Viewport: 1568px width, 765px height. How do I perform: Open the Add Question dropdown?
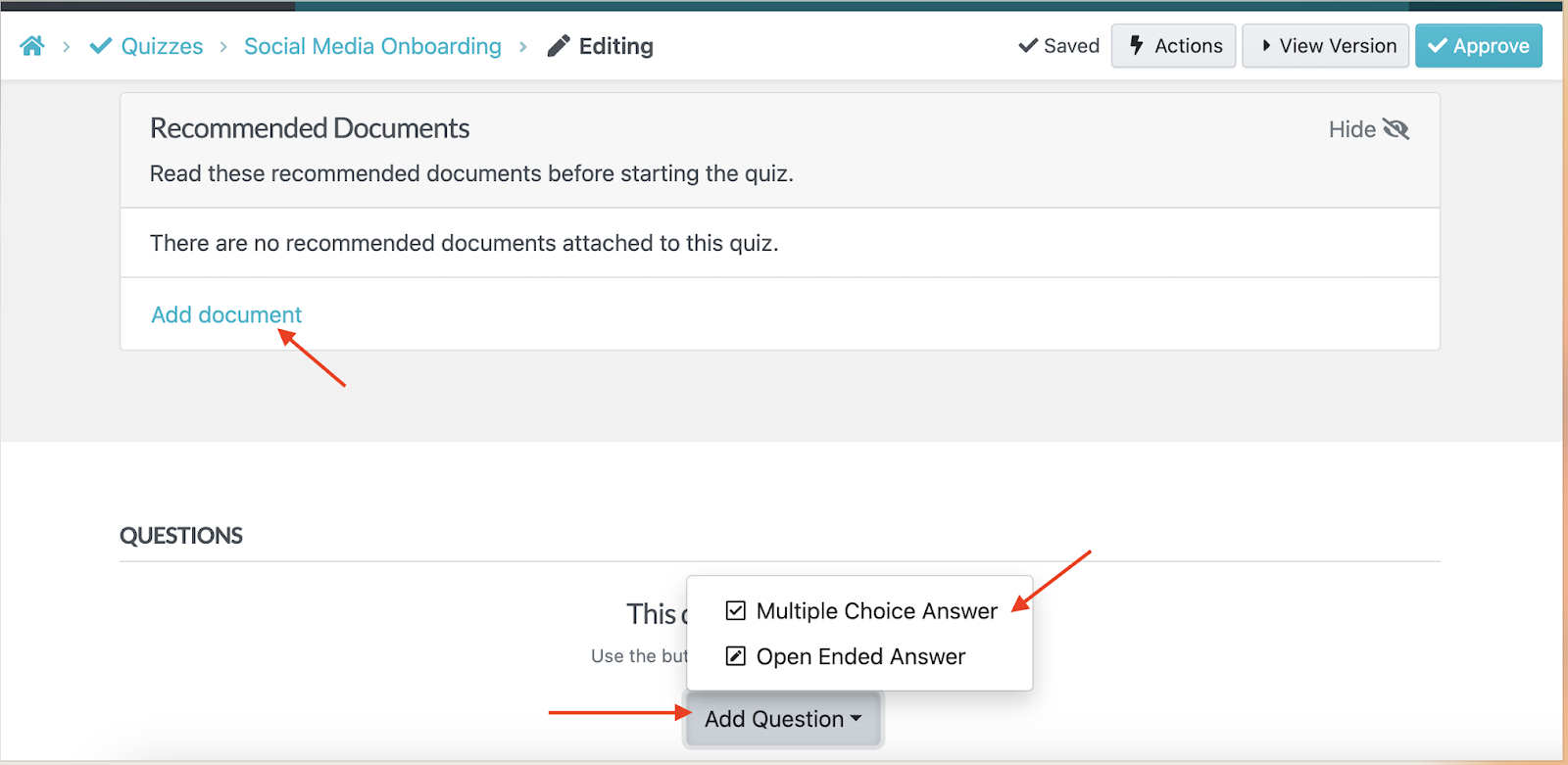782,718
